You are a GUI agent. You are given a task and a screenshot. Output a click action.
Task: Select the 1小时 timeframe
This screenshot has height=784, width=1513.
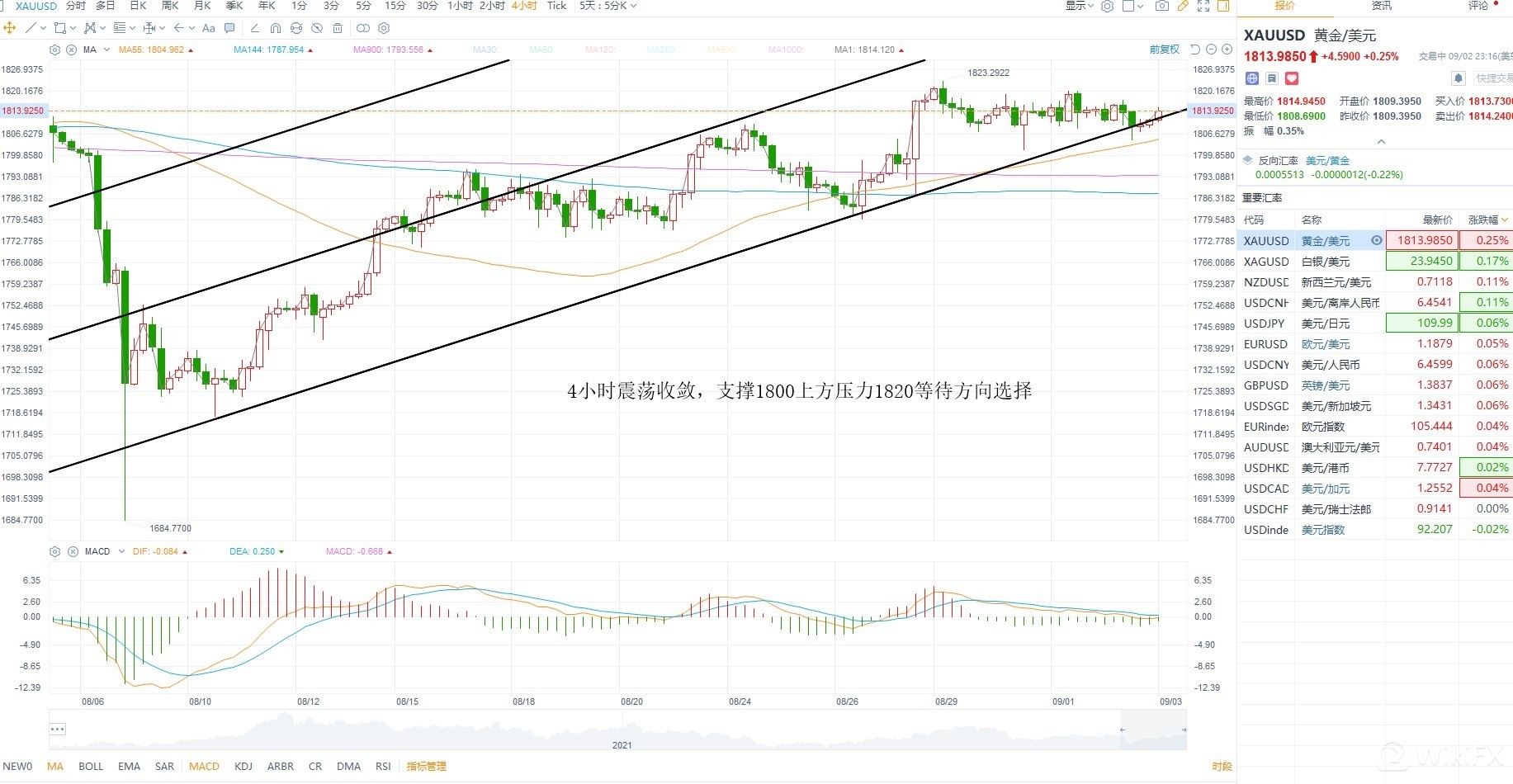tap(460, 6)
